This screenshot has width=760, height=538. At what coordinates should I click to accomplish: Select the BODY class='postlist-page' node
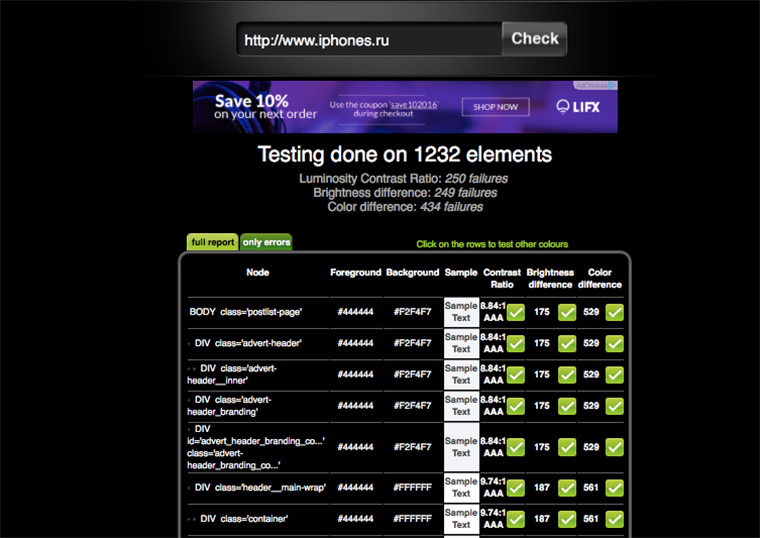245,312
